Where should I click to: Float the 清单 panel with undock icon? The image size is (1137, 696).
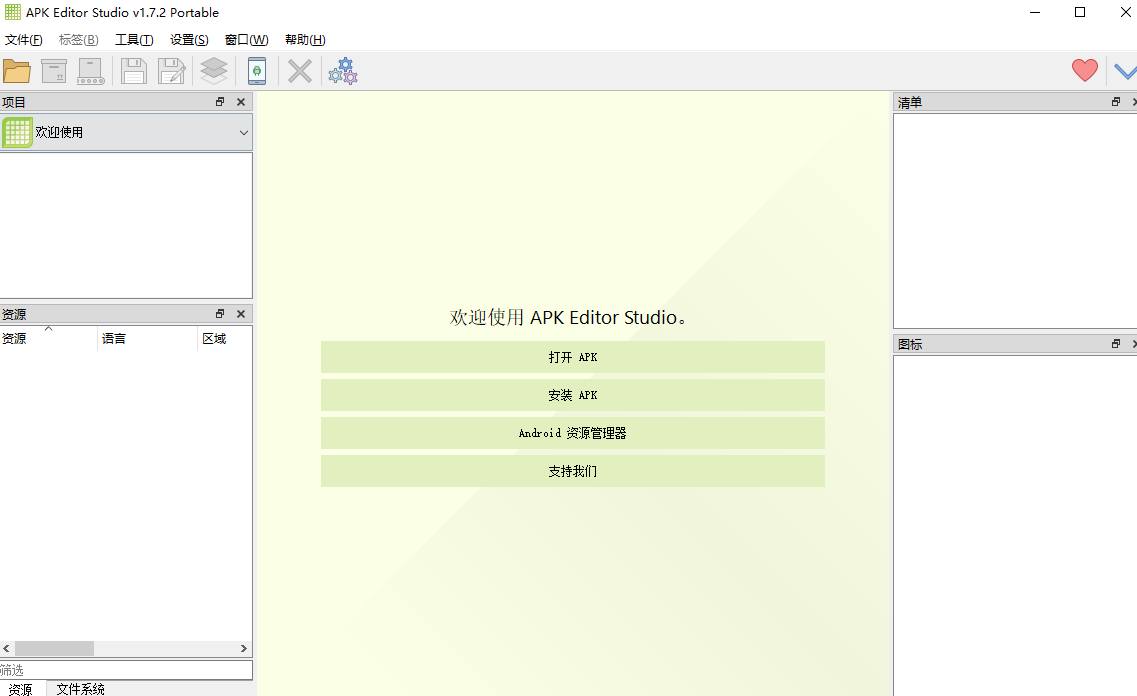point(1116,102)
